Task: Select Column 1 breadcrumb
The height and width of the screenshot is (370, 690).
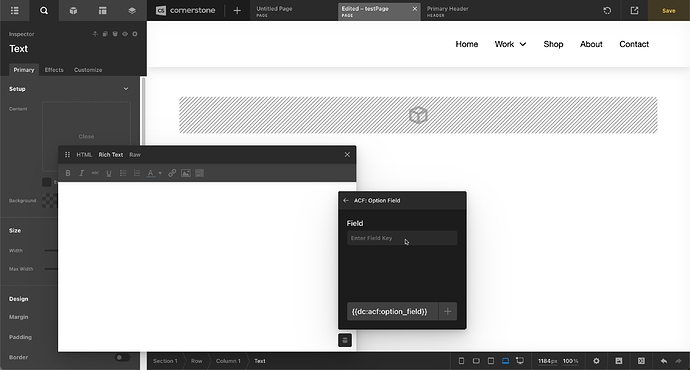Action: tap(228, 361)
